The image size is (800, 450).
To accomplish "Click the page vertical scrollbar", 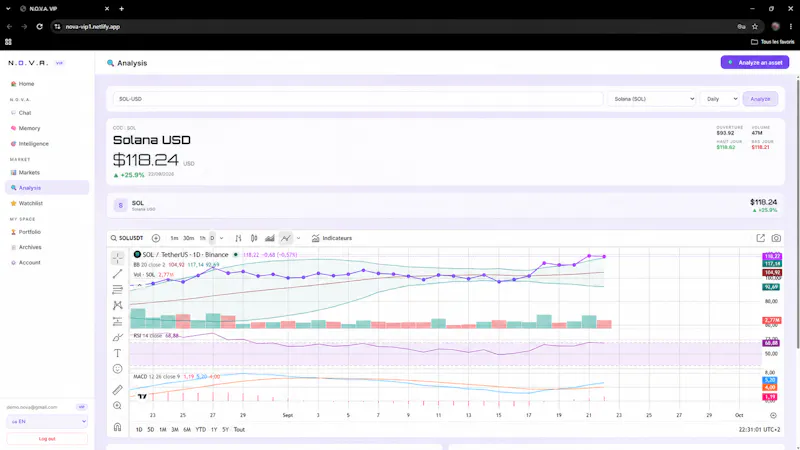I will coord(797,214).
